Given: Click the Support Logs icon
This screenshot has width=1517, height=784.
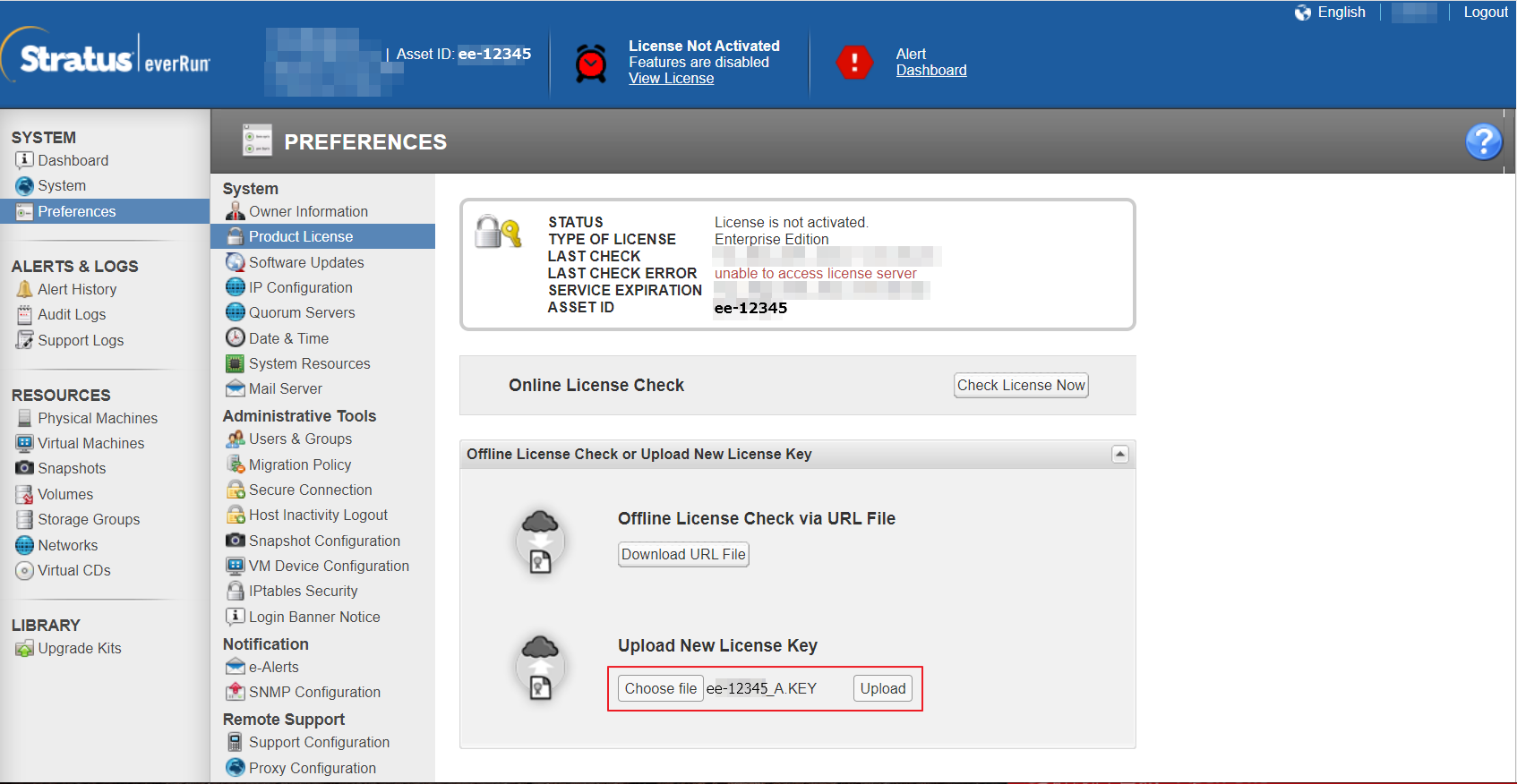Looking at the screenshot, I should pyautogui.click(x=24, y=340).
